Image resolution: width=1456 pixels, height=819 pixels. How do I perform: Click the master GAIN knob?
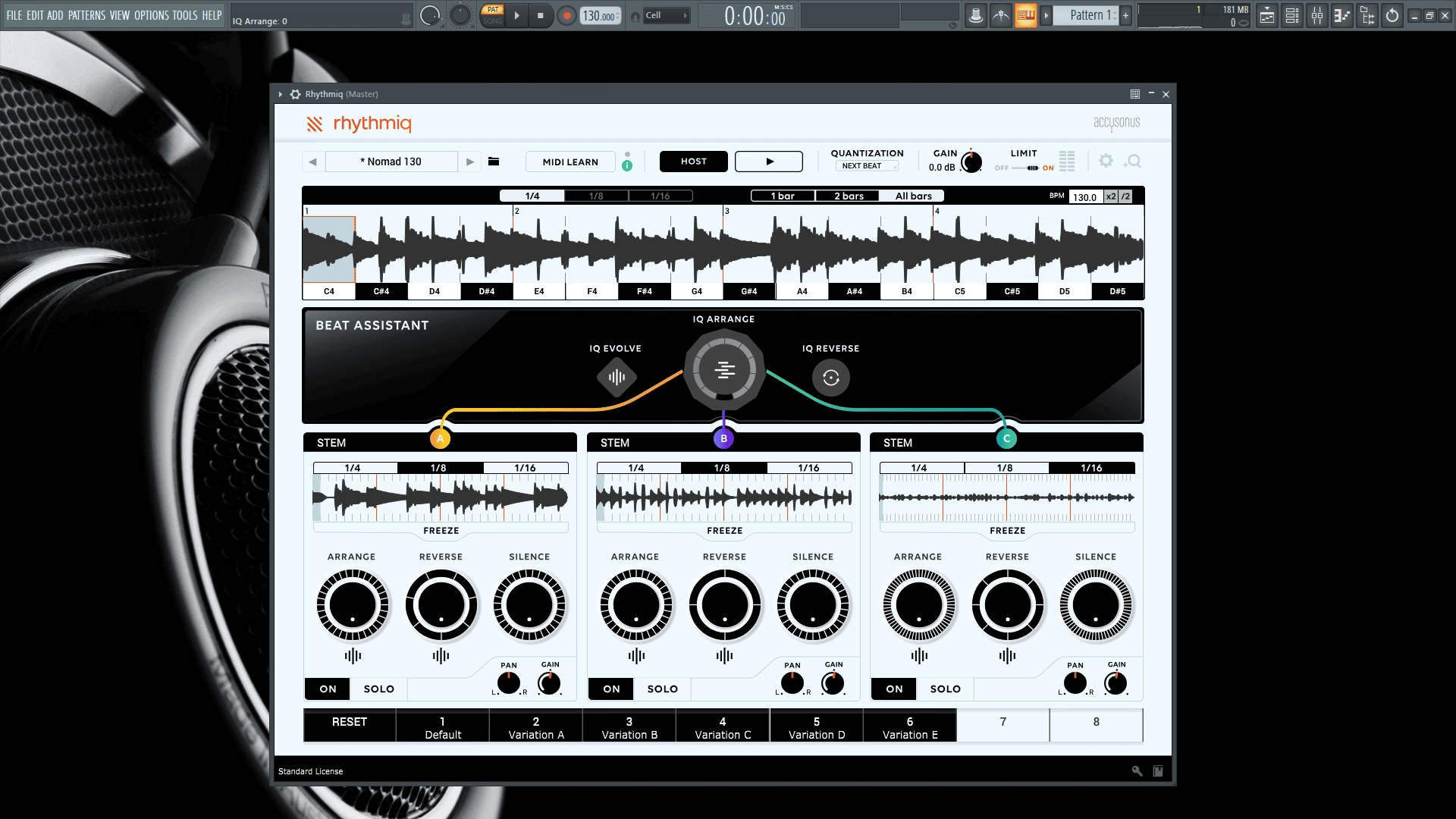click(x=971, y=162)
